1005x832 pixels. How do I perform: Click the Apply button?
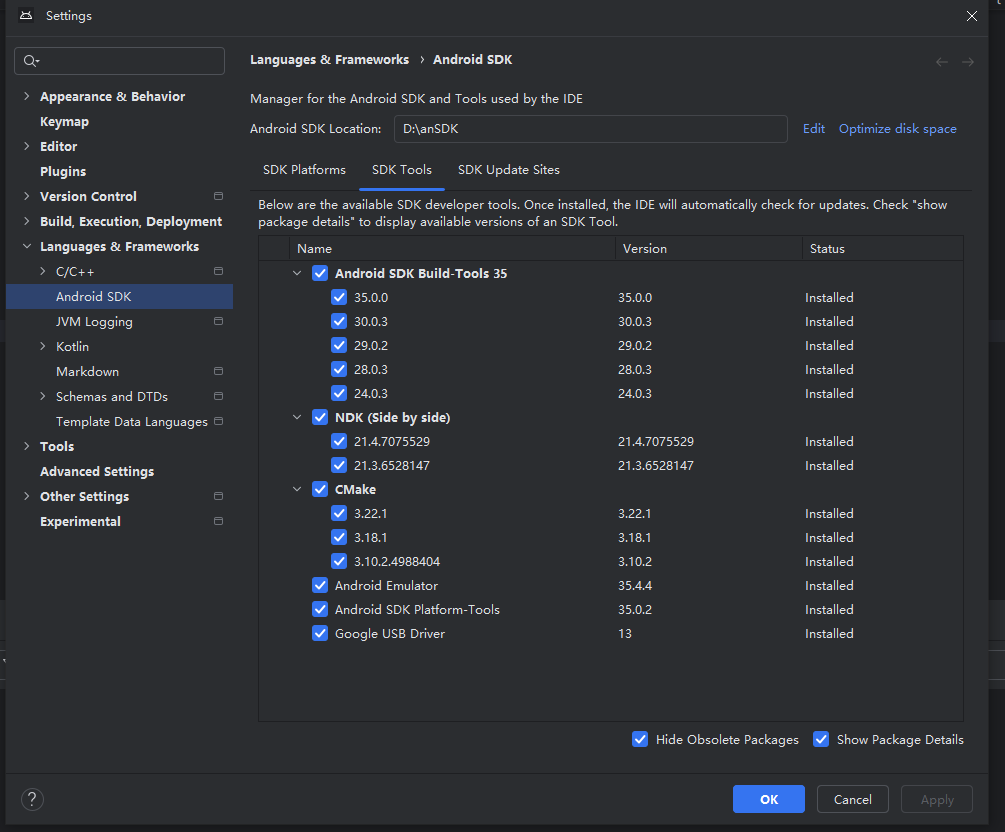tap(937, 799)
